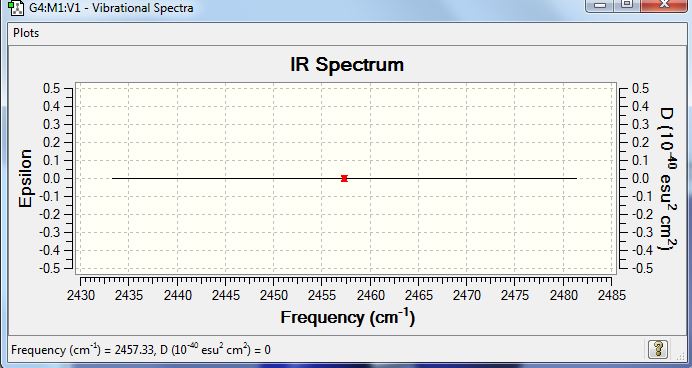Click the 0.0 tick on Epsilon axis

point(51,178)
